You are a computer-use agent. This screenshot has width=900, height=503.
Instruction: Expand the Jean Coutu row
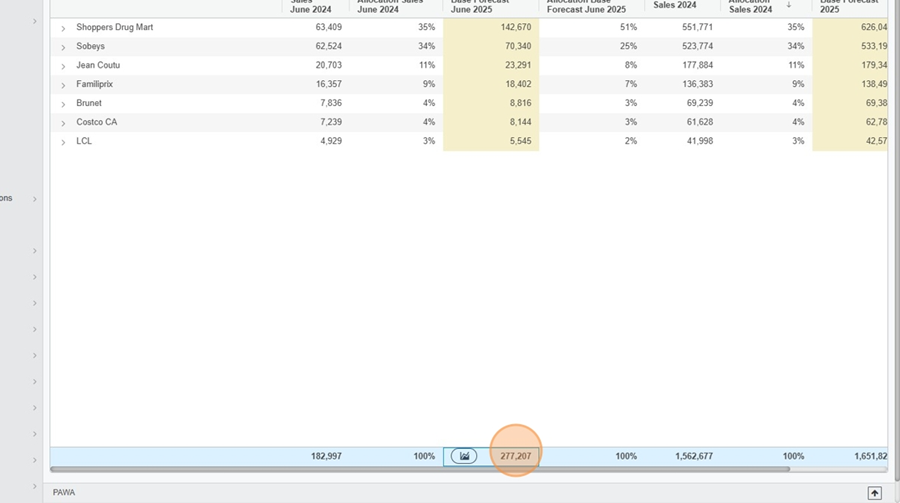click(63, 65)
